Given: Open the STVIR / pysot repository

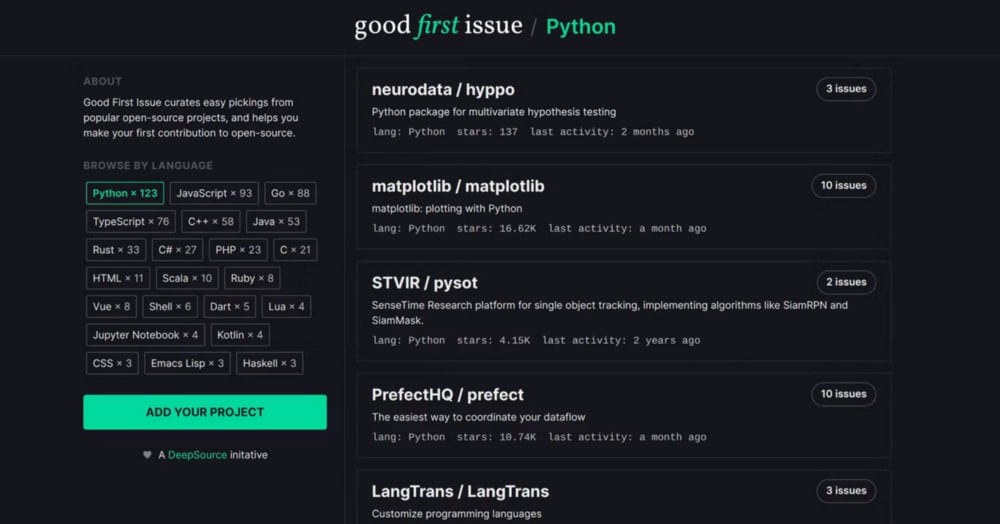Looking at the screenshot, I should point(425,283).
